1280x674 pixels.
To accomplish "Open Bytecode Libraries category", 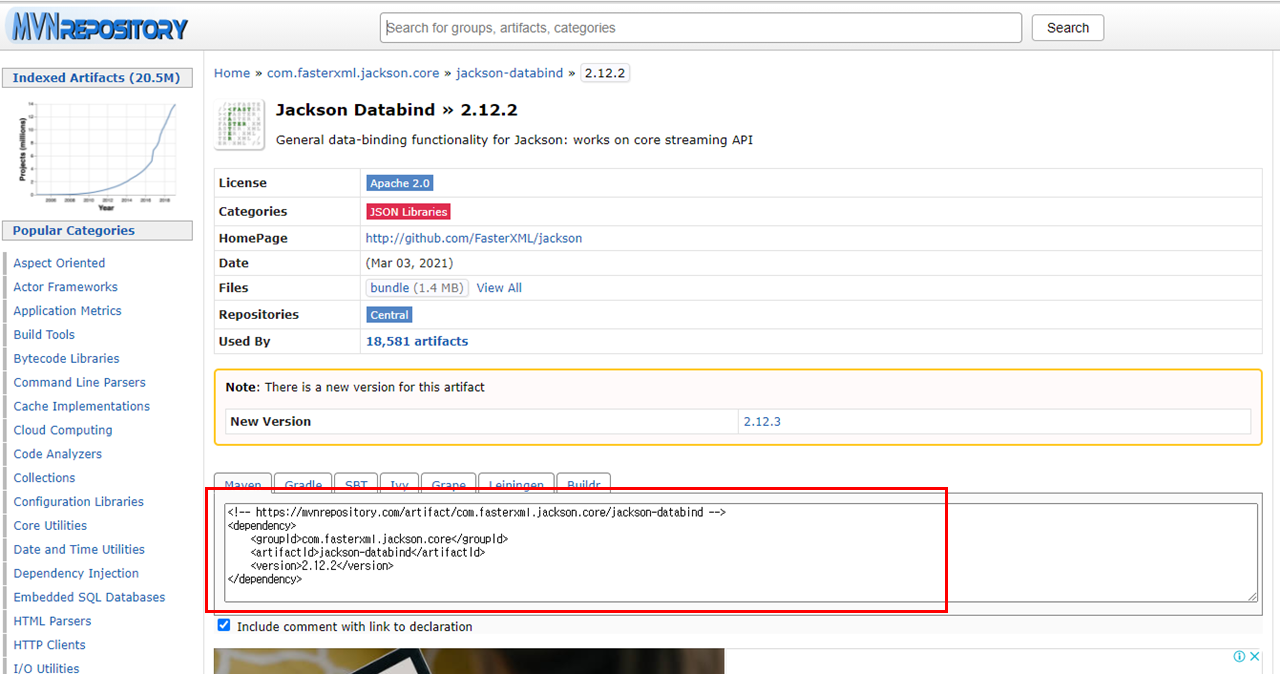I will click(x=66, y=358).
